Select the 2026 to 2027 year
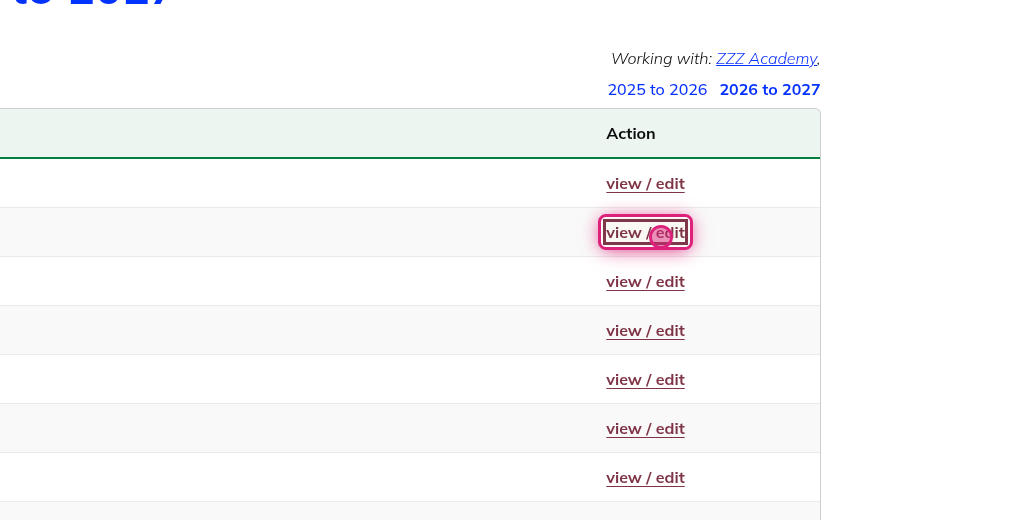This screenshot has height=520, width=1024. point(769,89)
